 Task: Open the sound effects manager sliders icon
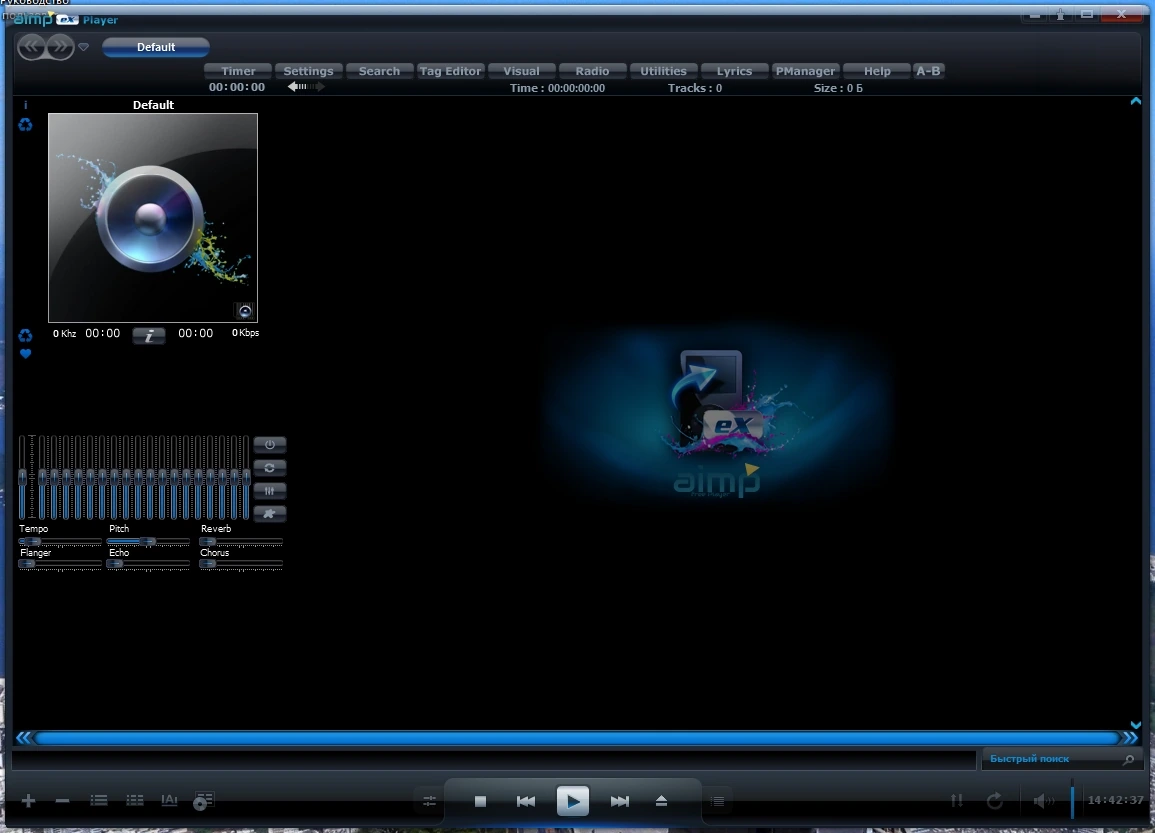tap(429, 801)
